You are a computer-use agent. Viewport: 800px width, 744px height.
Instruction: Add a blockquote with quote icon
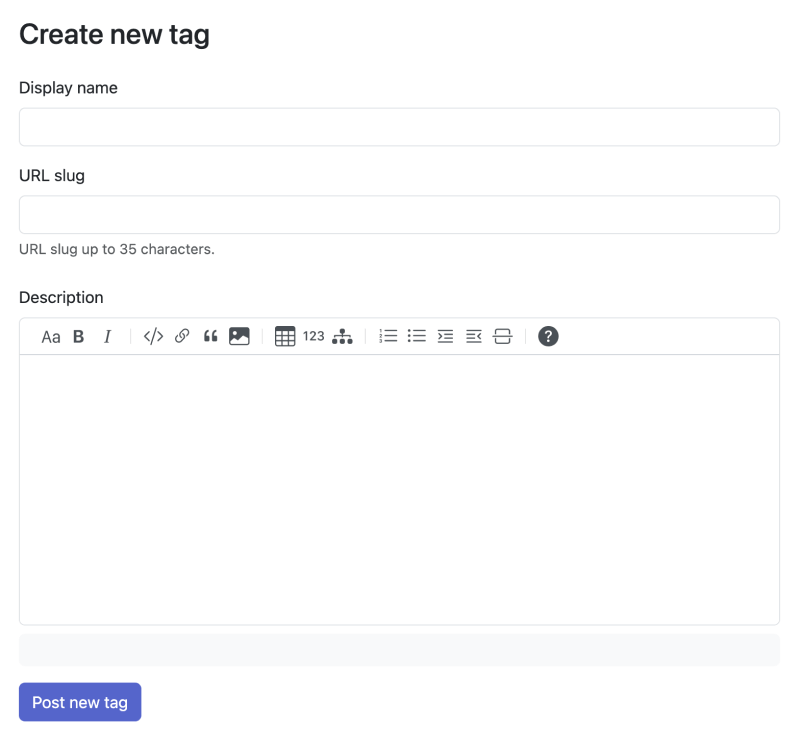coord(210,337)
